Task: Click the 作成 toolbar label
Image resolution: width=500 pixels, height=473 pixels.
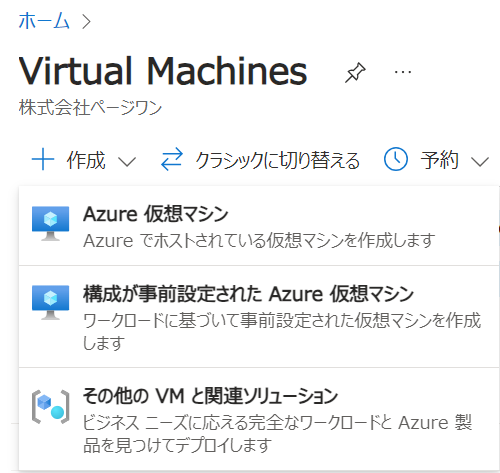Action: point(86,160)
